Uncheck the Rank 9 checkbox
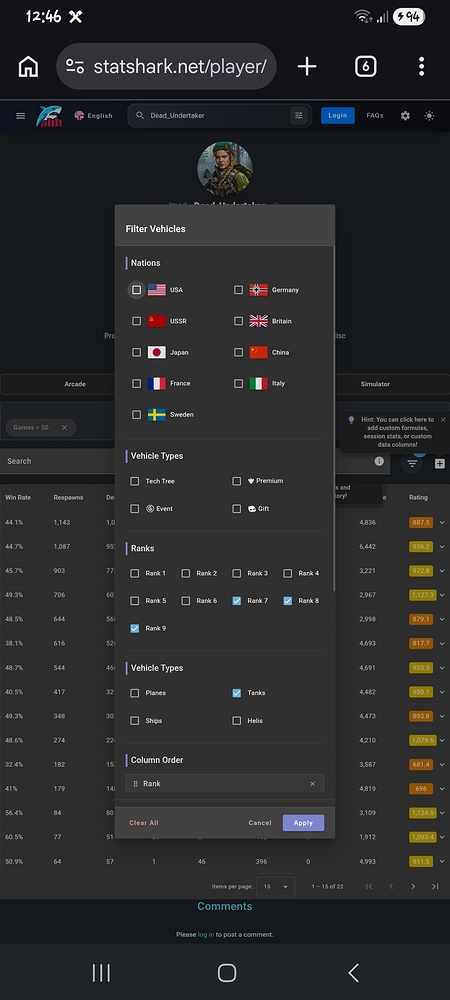Viewport: 450px width, 1000px height. [x=134, y=628]
